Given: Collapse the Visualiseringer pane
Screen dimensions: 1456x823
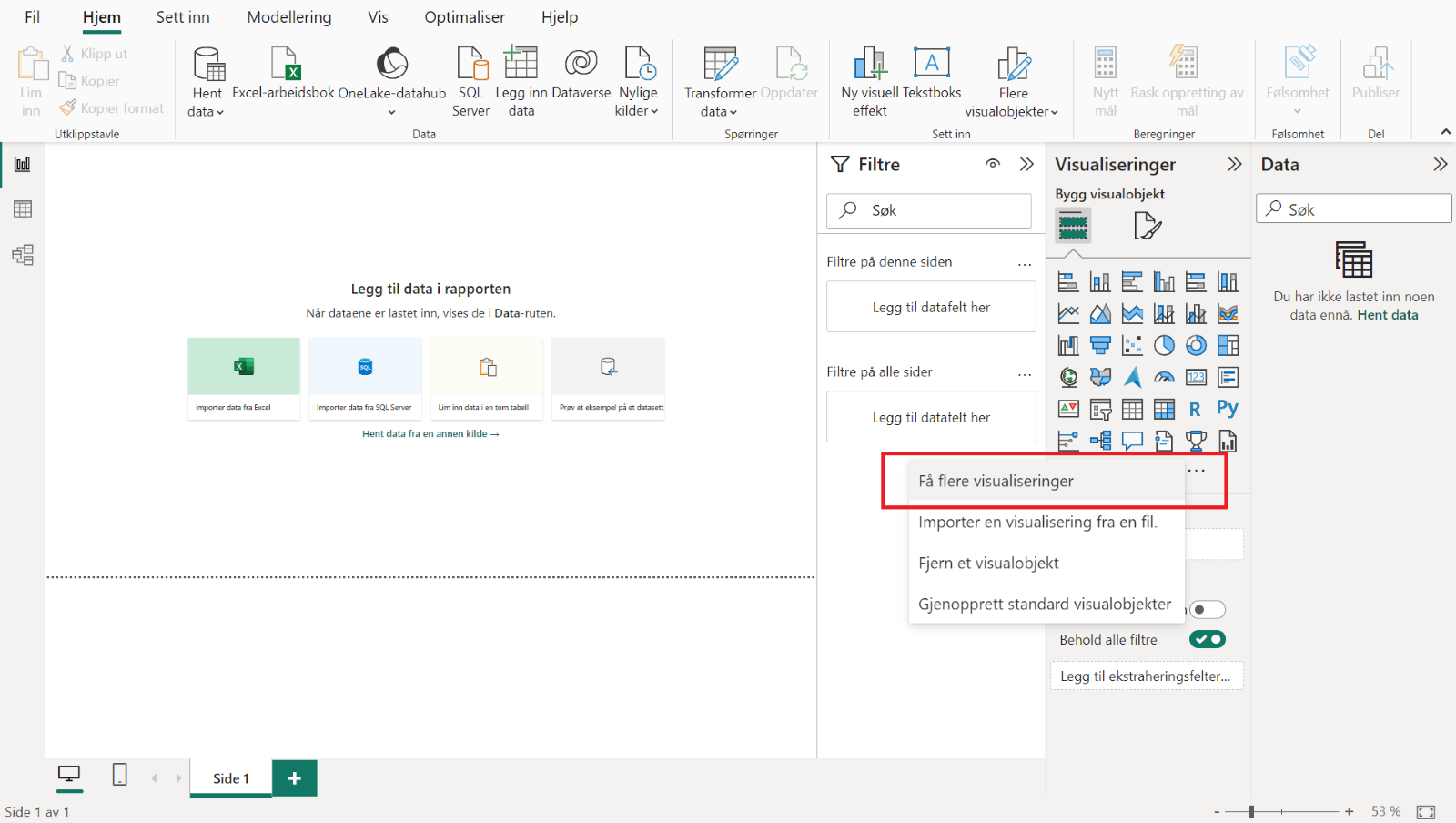Looking at the screenshot, I should point(1234,164).
